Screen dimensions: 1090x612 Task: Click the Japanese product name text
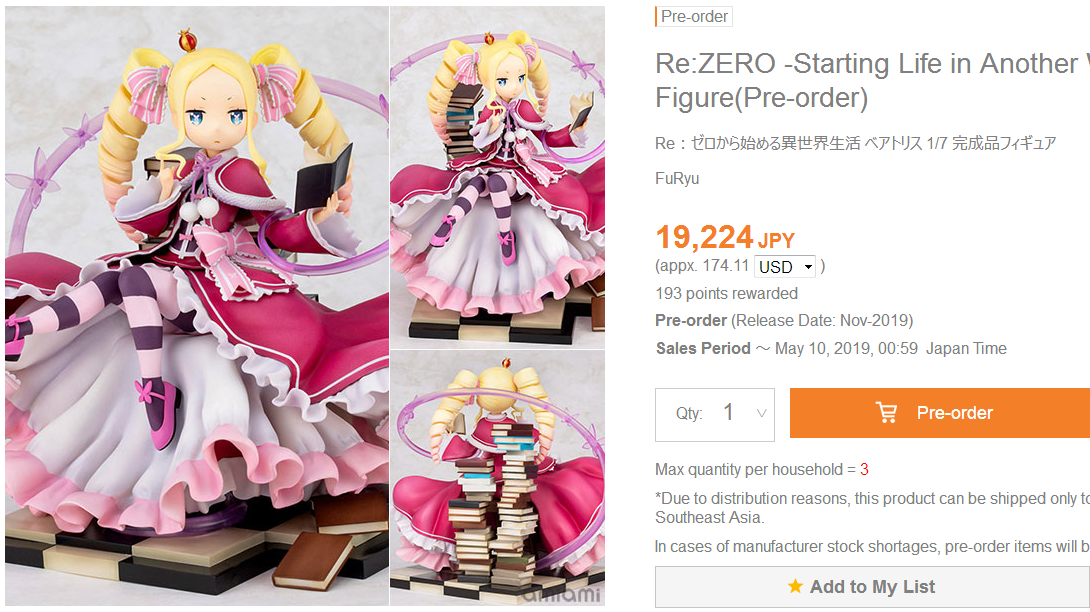pos(855,143)
